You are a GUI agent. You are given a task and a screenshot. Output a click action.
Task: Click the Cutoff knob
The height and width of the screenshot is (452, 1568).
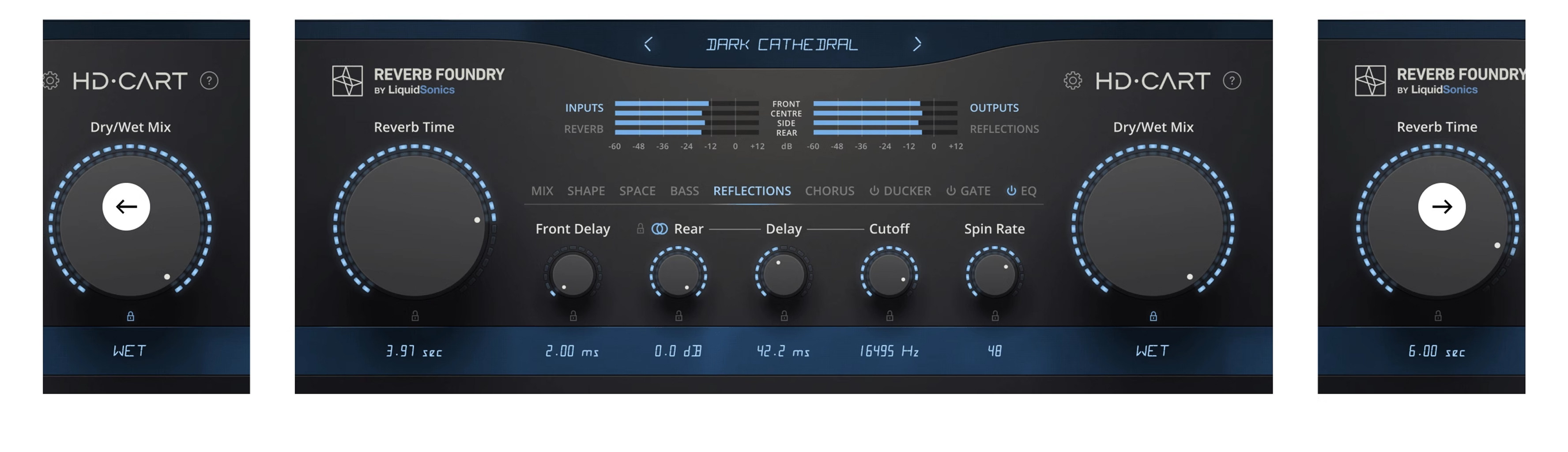[x=890, y=275]
